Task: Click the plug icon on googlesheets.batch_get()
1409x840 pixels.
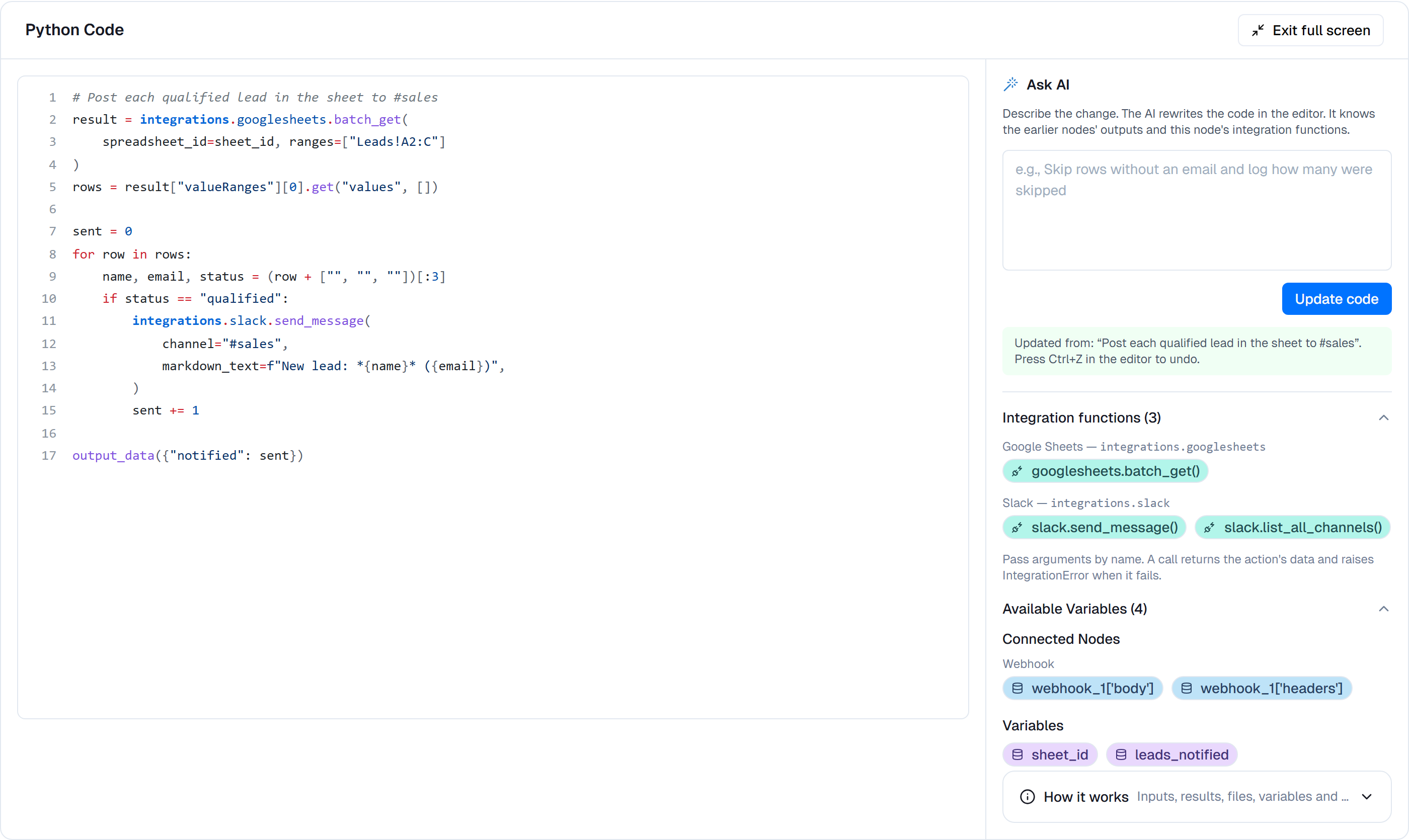Action: pyautogui.click(x=1016, y=471)
